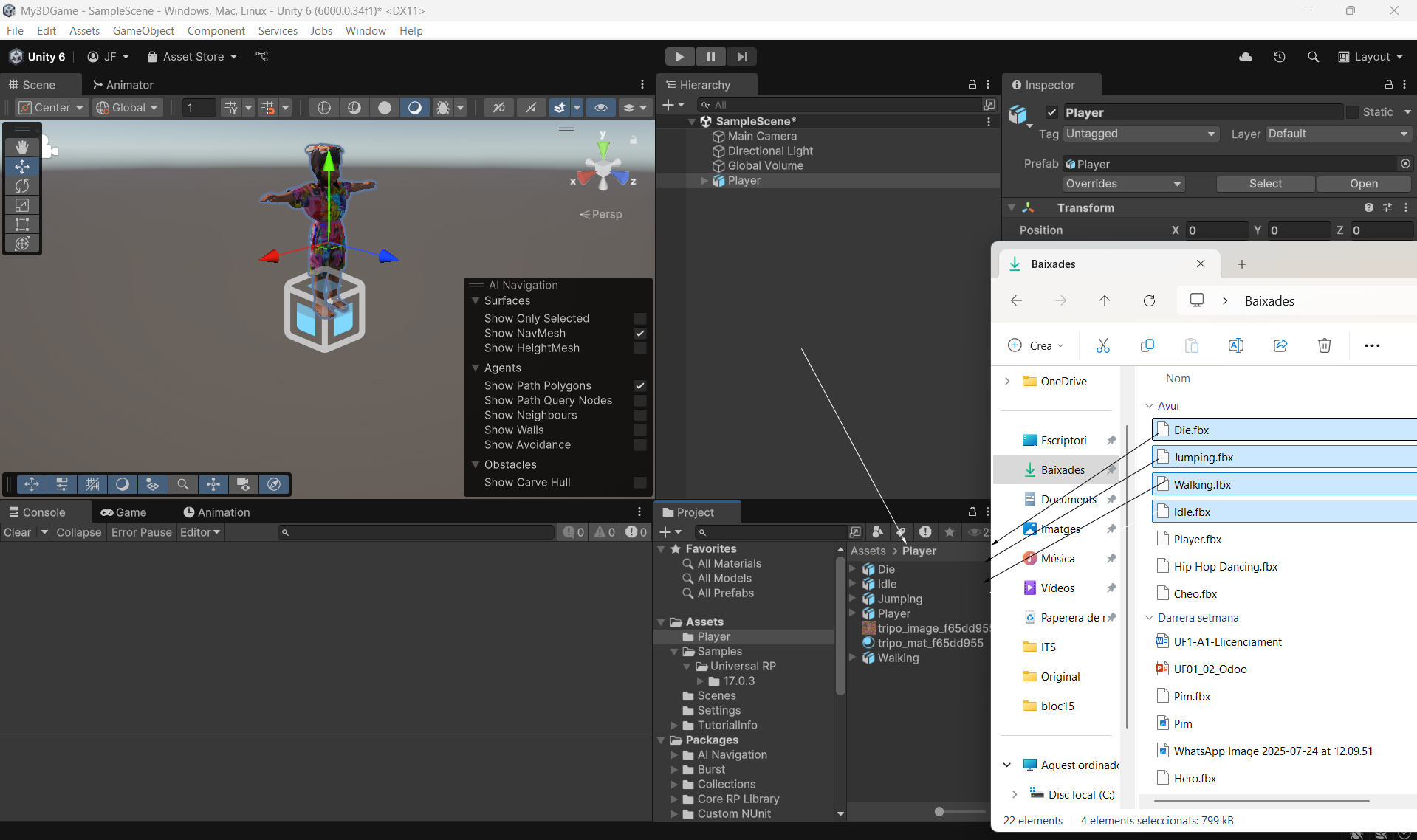Screen dimensions: 1417x840
Task: Select the Rotate tool in Scene toolbar
Action: pos(22,186)
